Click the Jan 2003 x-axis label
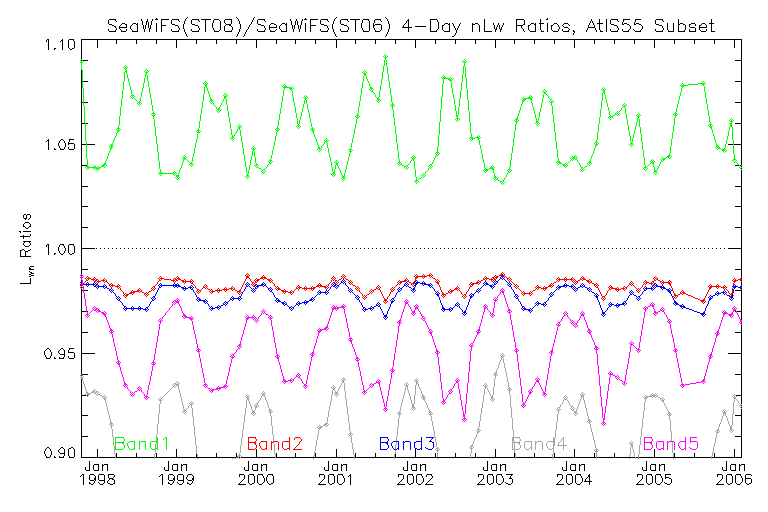The height and width of the screenshot is (512, 768). click(x=495, y=473)
